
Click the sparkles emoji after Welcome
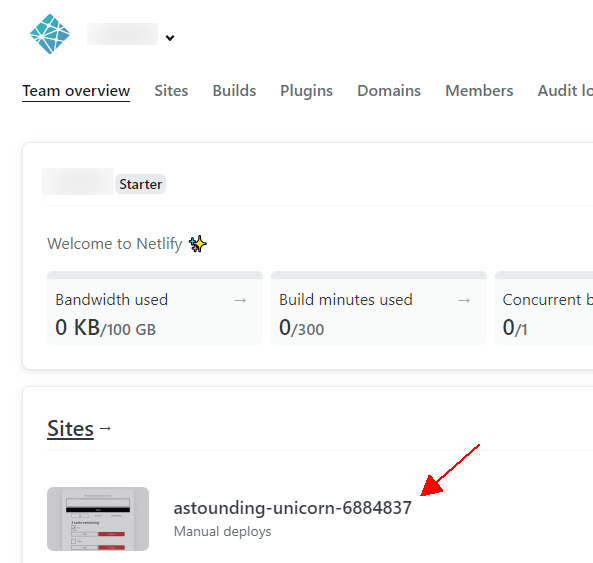[198, 244]
